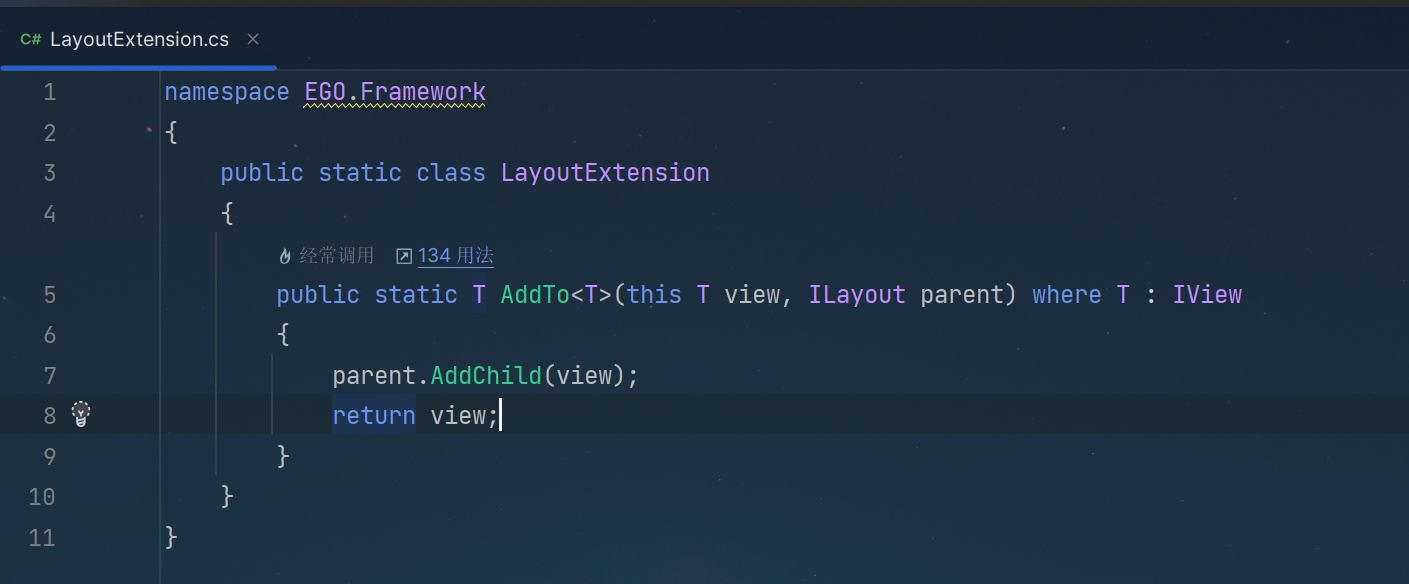The image size is (1409, 584).
Task: Close the LayoutExtension.cs tab
Action: 253,39
